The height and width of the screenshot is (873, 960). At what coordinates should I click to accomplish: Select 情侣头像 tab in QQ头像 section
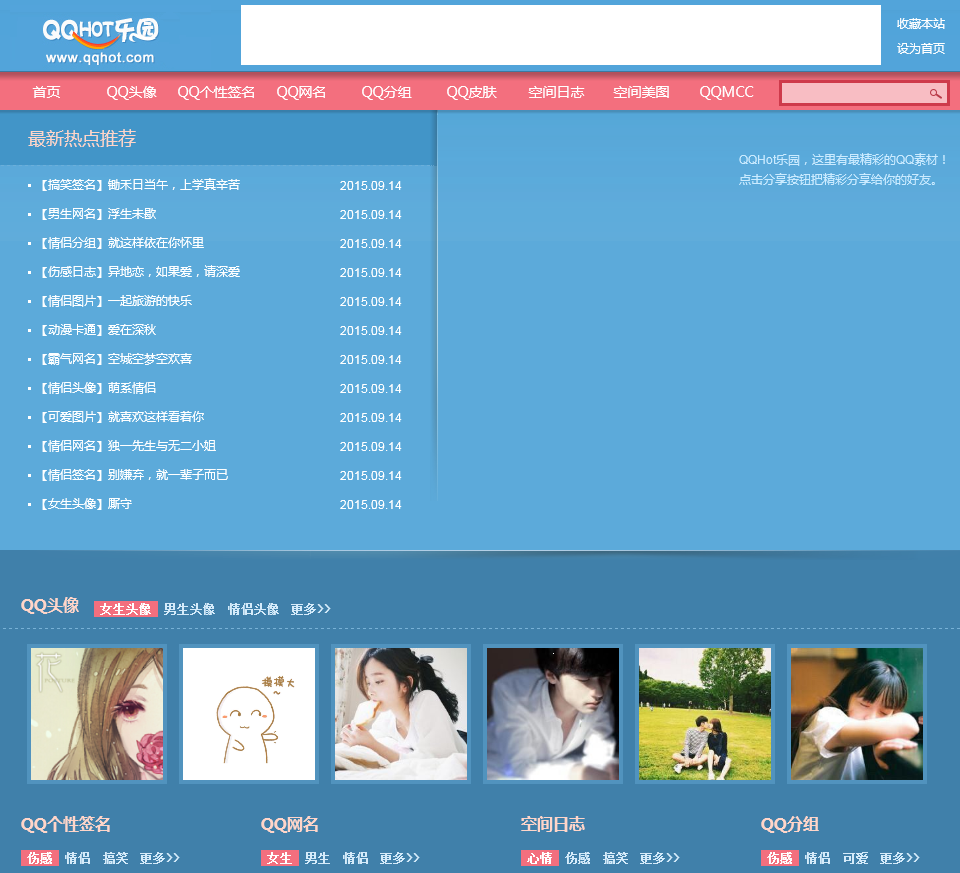tap(253, 609)
